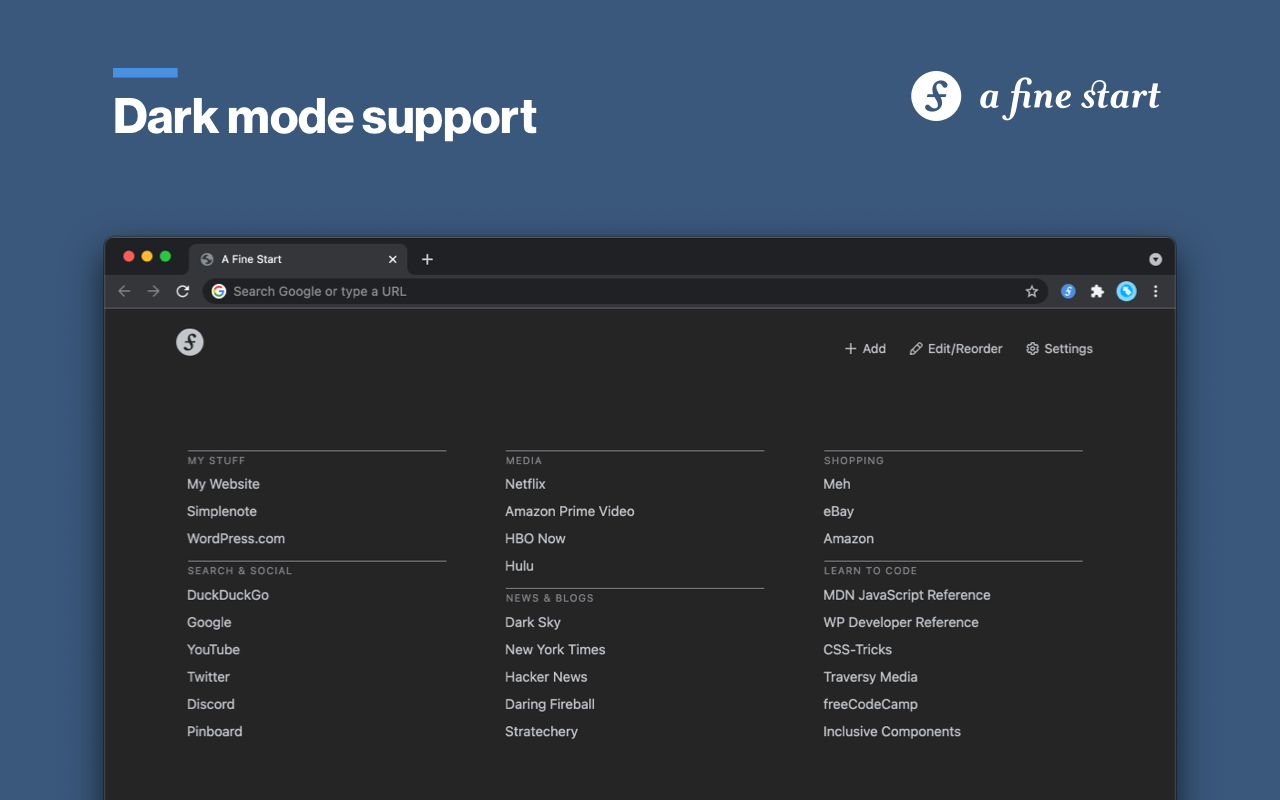This screenshot has width=1280, height=800.
Task: Open the Settings link
Action: [1059, 349]
